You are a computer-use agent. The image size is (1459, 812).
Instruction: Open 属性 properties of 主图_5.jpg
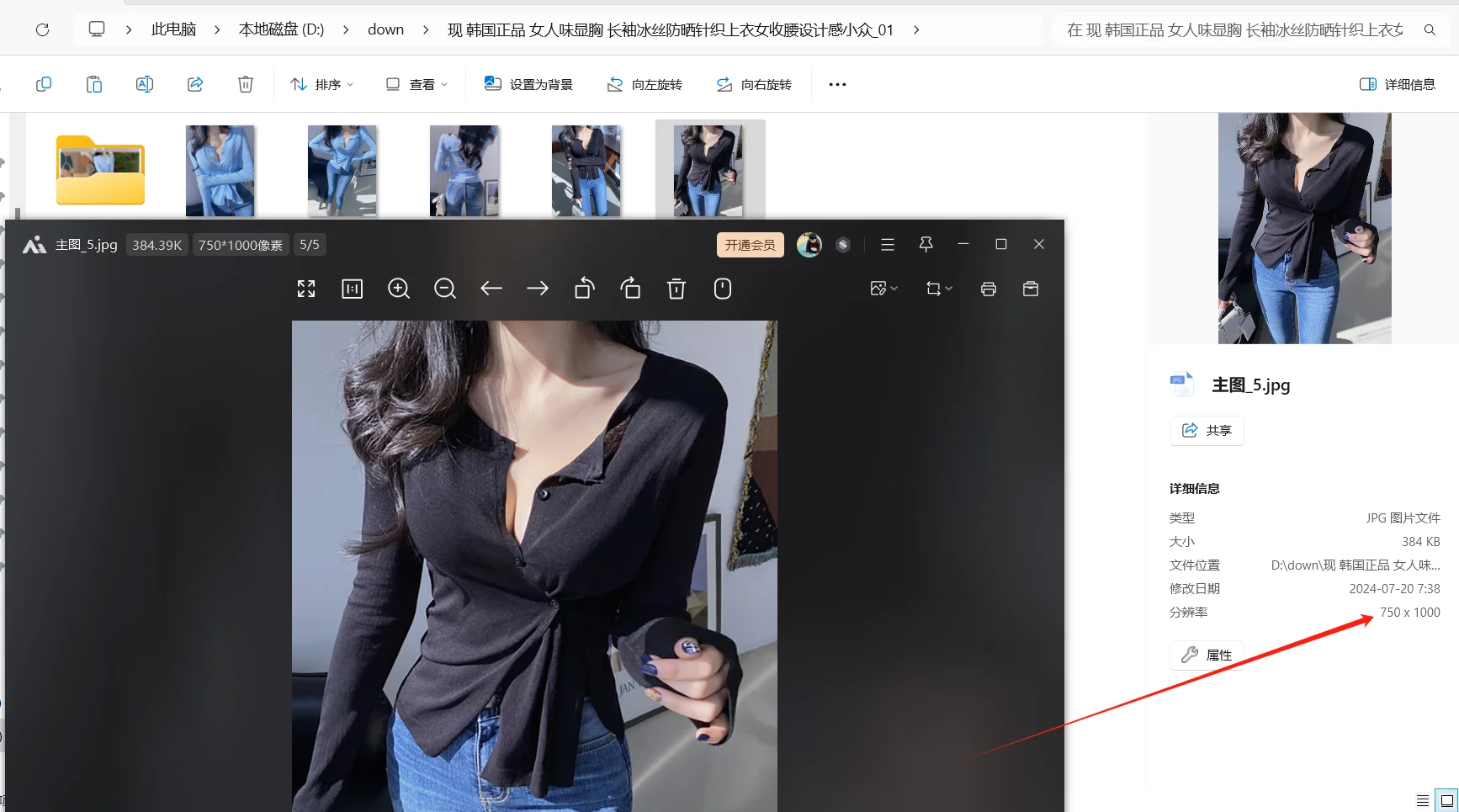1206,655
